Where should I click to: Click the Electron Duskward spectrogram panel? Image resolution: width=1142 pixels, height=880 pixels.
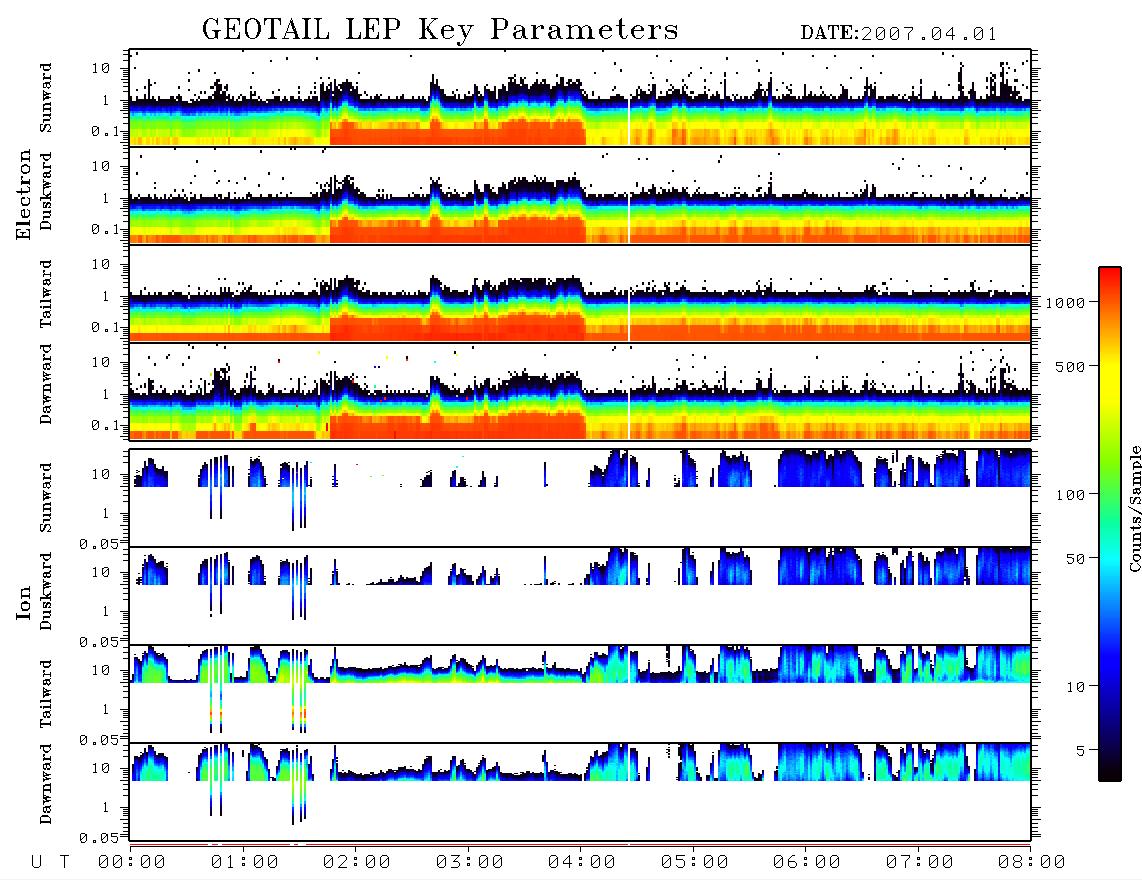[x=580, y=195]
